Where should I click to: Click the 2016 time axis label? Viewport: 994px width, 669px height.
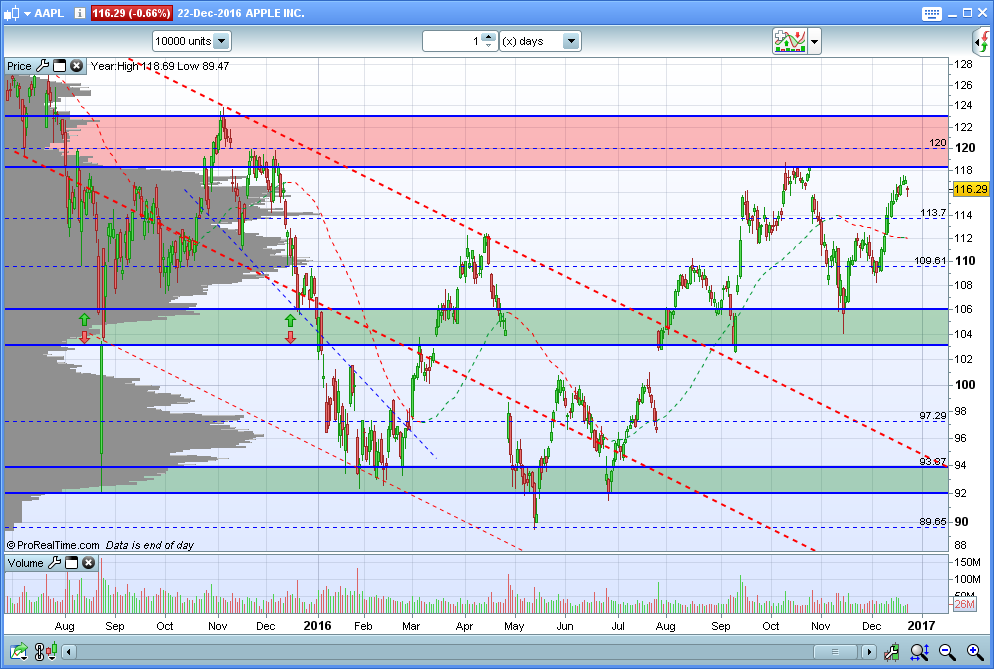pos(317,626)
